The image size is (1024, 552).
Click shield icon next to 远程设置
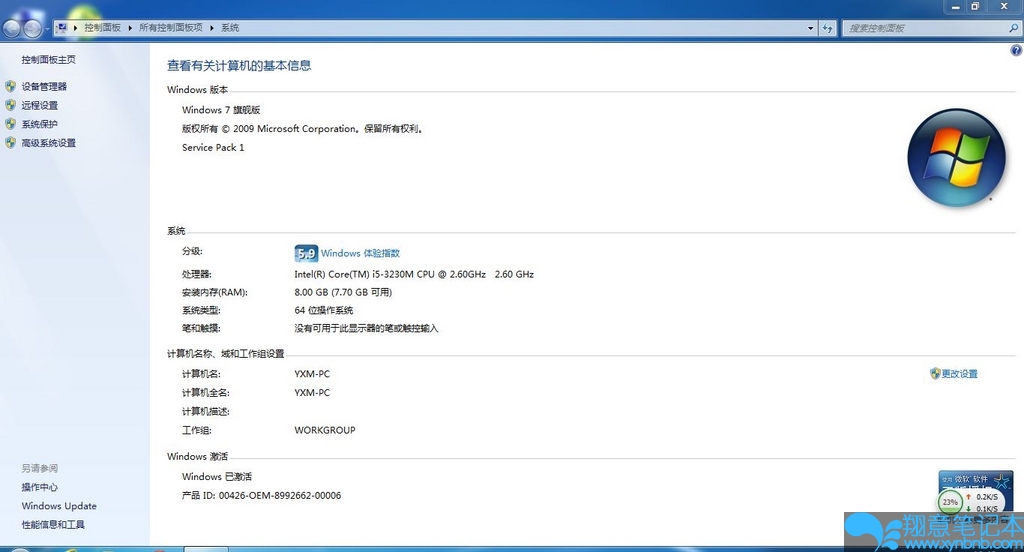coord(10,105)
